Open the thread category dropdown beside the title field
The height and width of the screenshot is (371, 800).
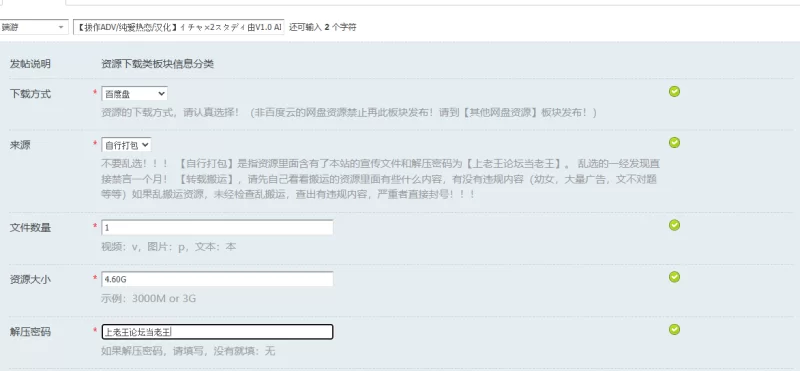click(x=34, y=27)
